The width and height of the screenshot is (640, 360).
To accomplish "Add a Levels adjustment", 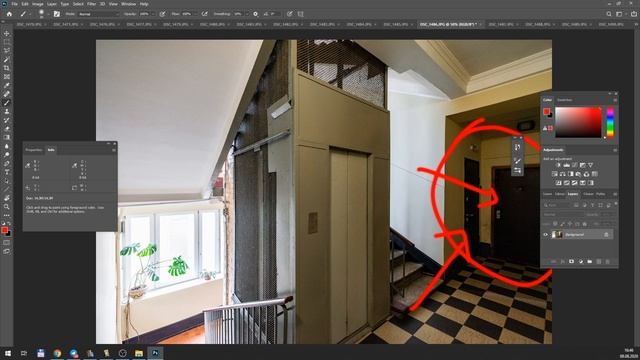I will tap(567, 165).
